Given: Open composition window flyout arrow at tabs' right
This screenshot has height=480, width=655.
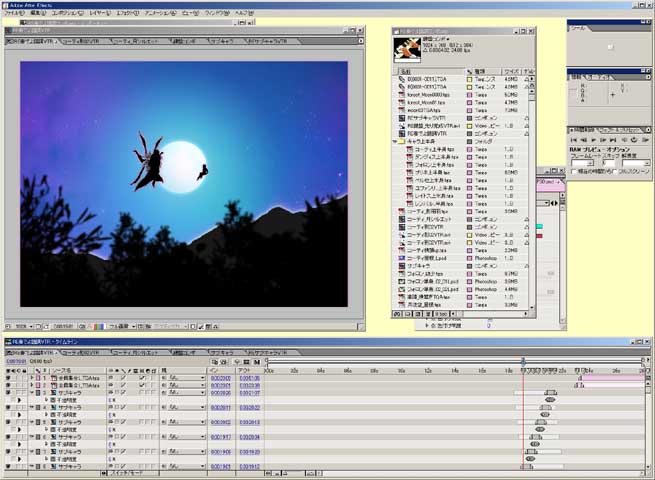Looking at the screenshot, I should [x=361, y=41].
